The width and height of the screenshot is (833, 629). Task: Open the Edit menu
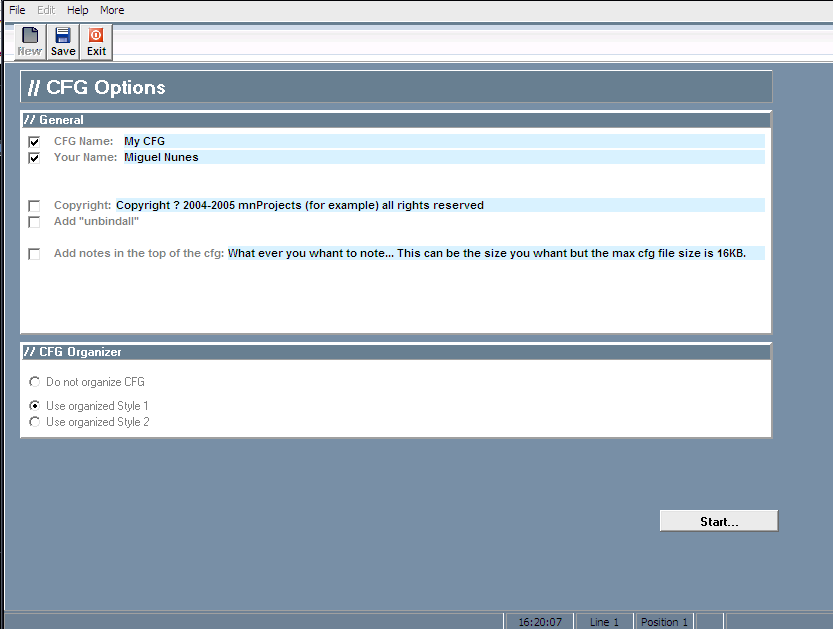[x=46, y=10]
